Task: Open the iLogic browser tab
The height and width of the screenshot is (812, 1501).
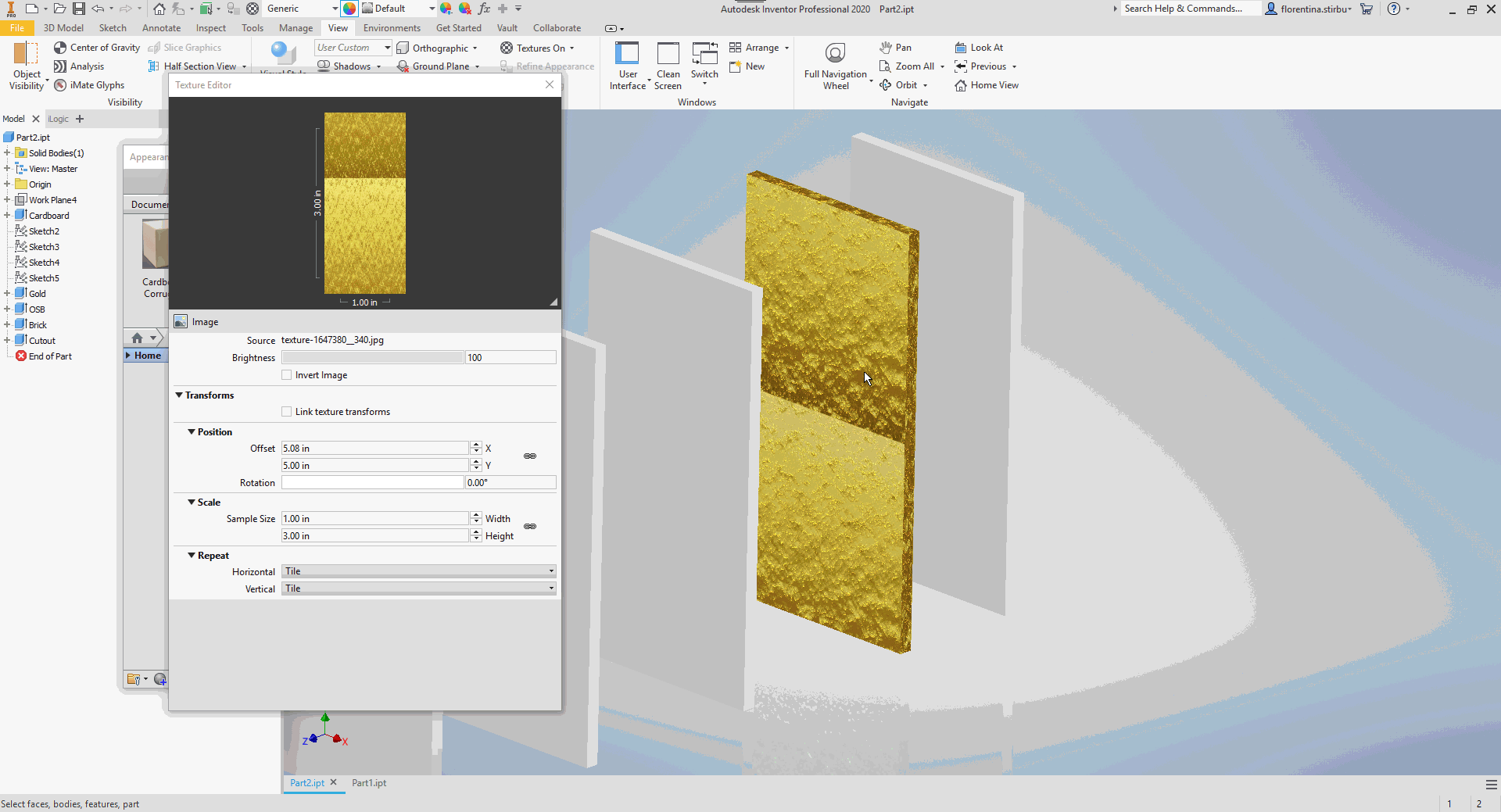Action: (58, 119)
